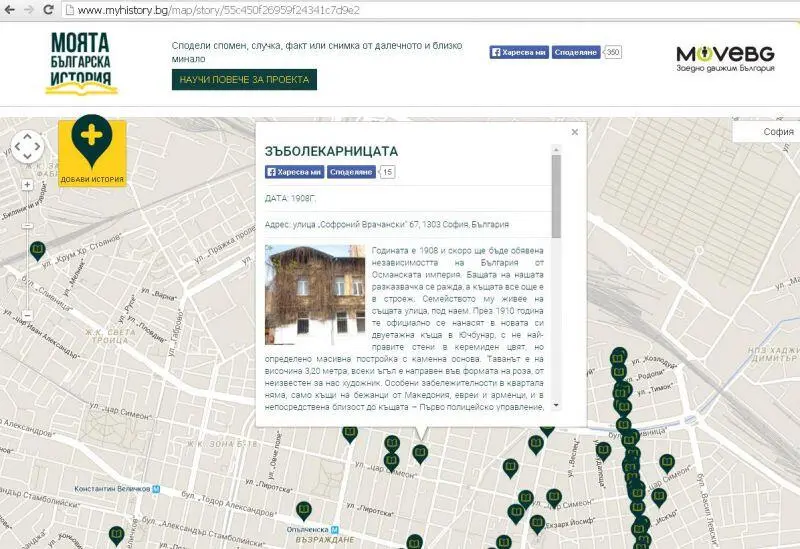This screenshot has width=800, height=549.
Task: Click 'Научи повече за проекта' button
Action: (244, 79)
